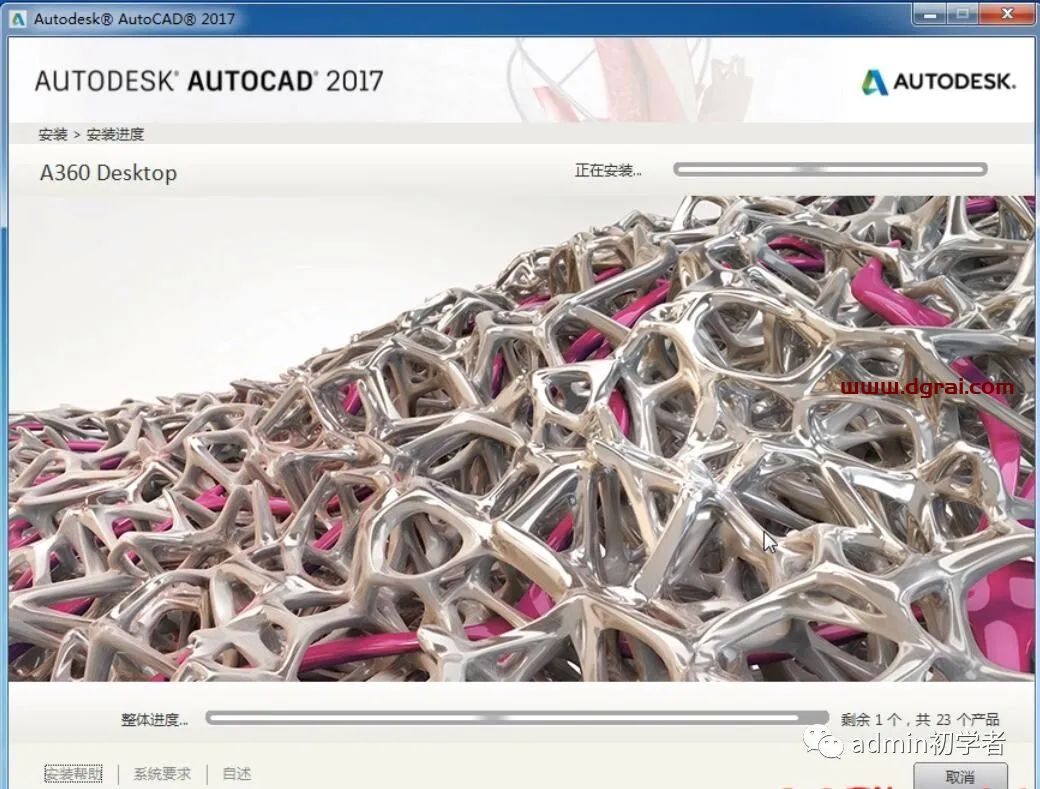Click the overall progress bar (整体进度)
Viewport: 1040px width, 789px height.
(x=517, y=718)
